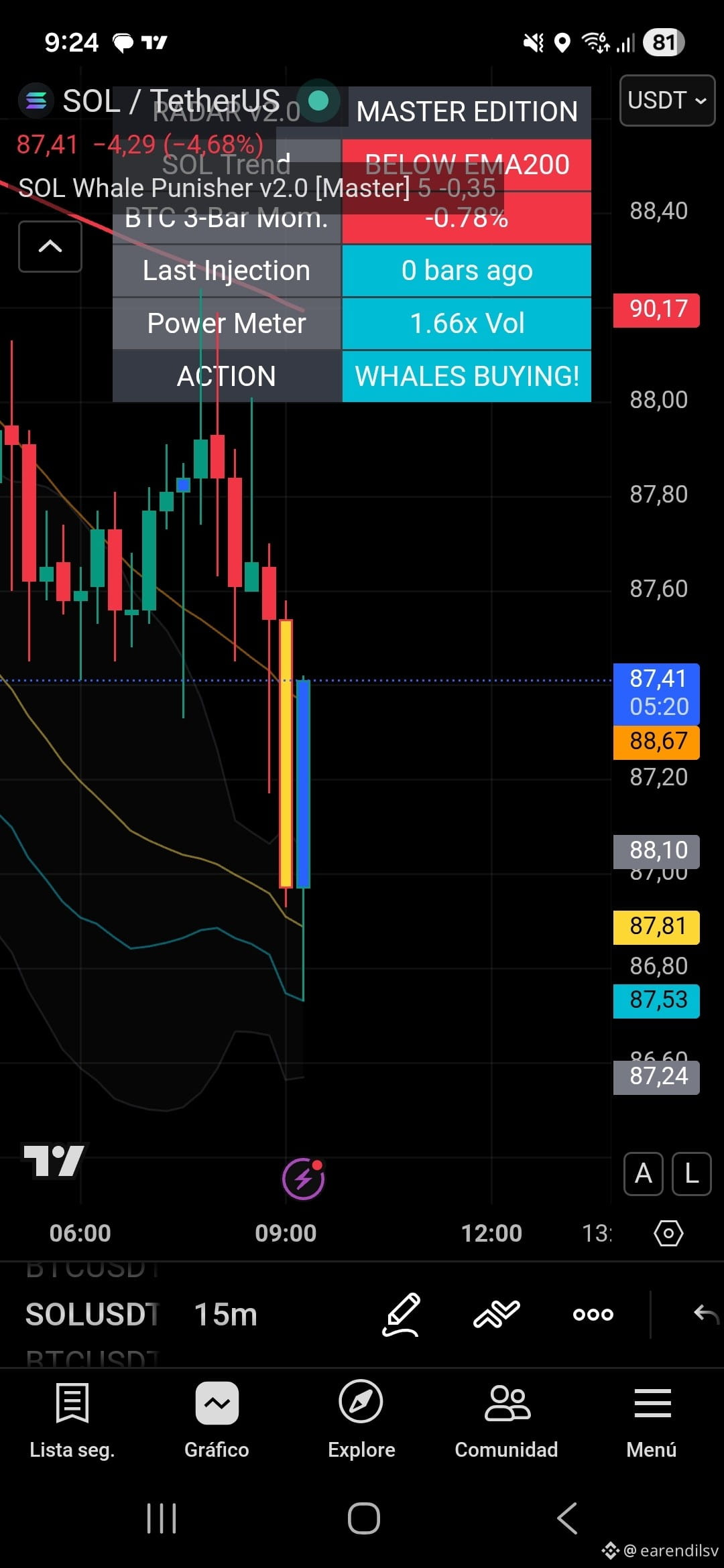Tap the Solana coin logo icon
Screen dimensions: 724x1568
36,101
